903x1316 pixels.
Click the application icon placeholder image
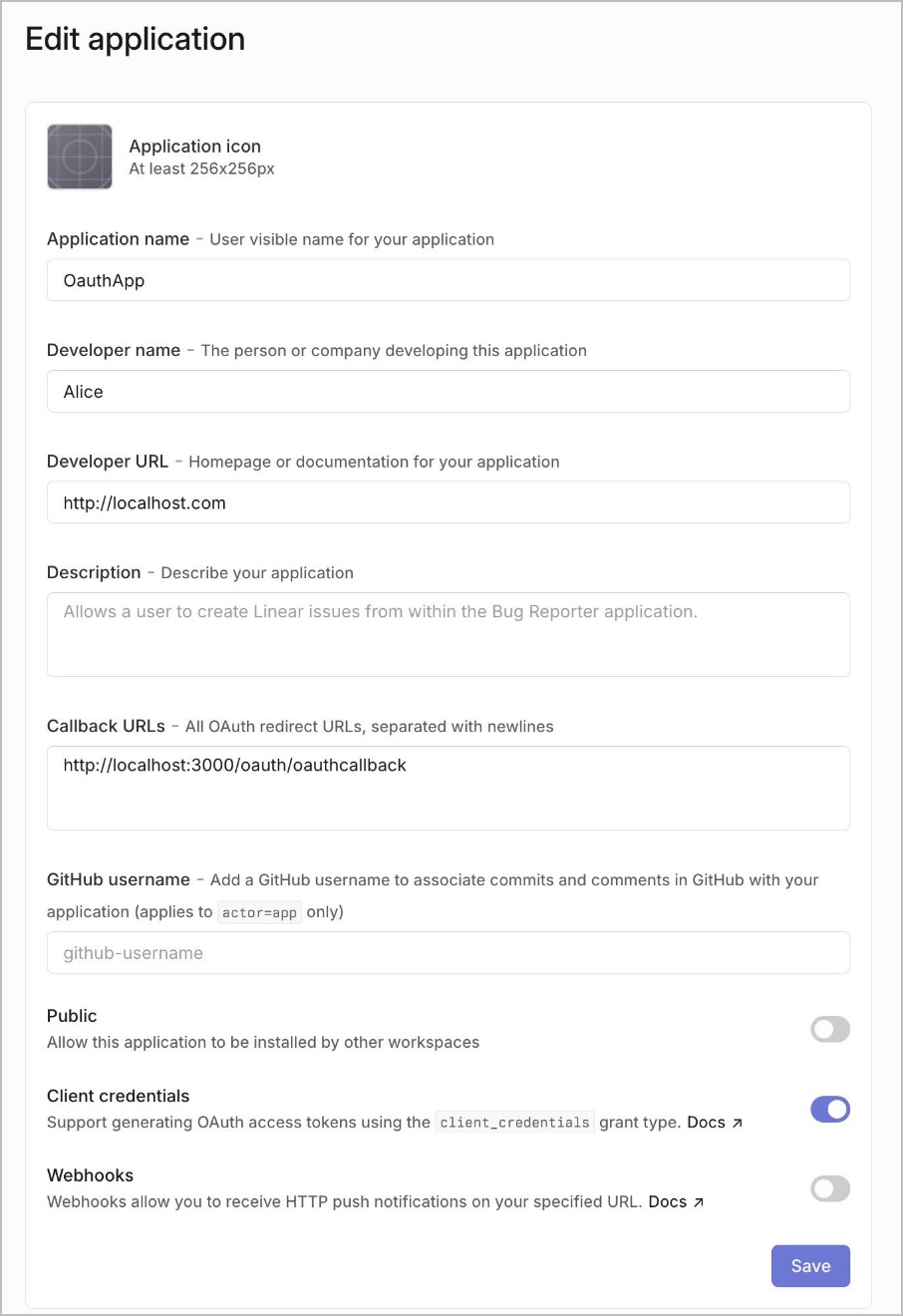pyautogui.click(x=80, y=157)
